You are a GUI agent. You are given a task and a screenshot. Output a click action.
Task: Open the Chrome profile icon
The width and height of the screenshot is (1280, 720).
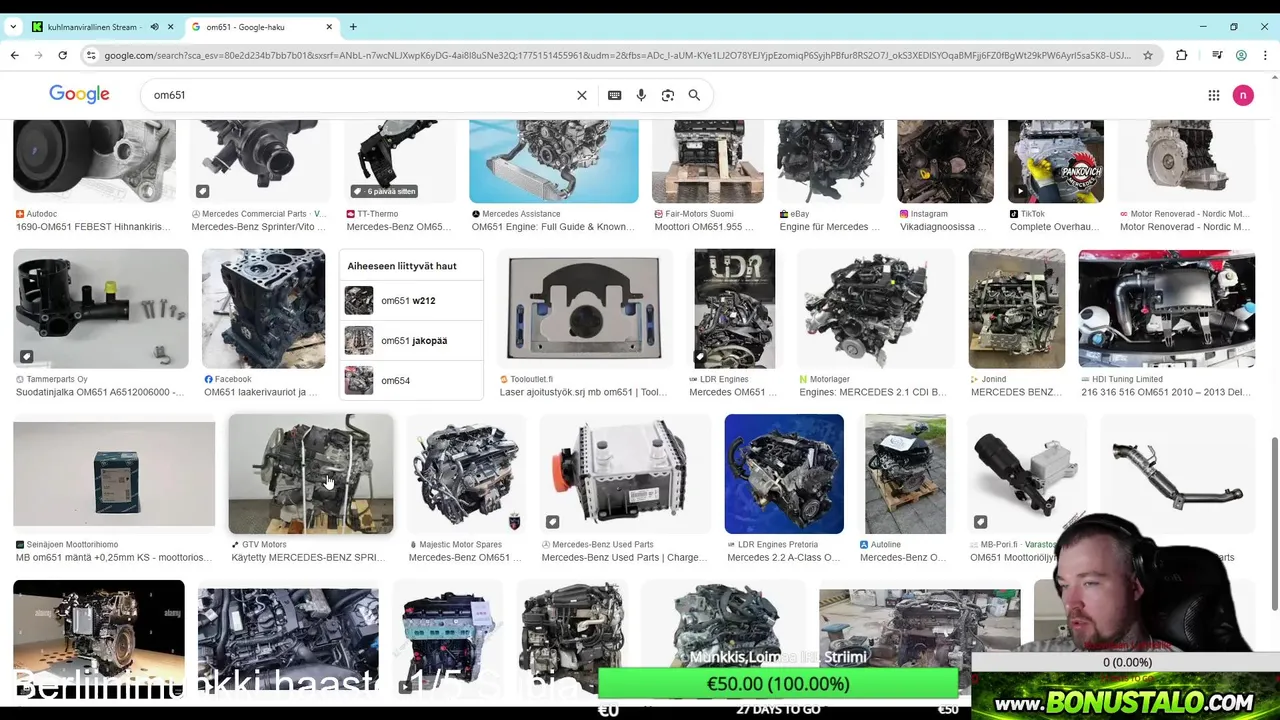tap(1241, 55)
